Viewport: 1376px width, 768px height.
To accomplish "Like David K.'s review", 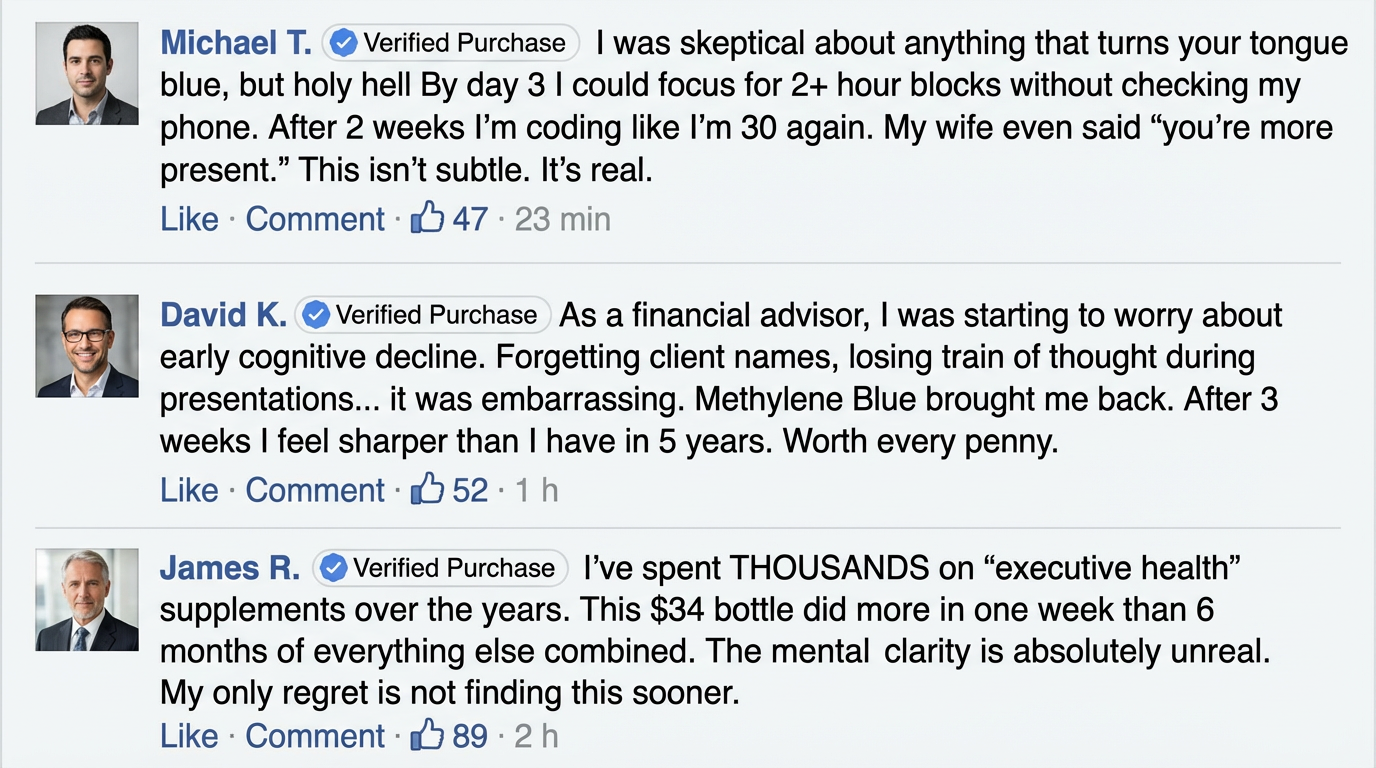I will [189, 490].
